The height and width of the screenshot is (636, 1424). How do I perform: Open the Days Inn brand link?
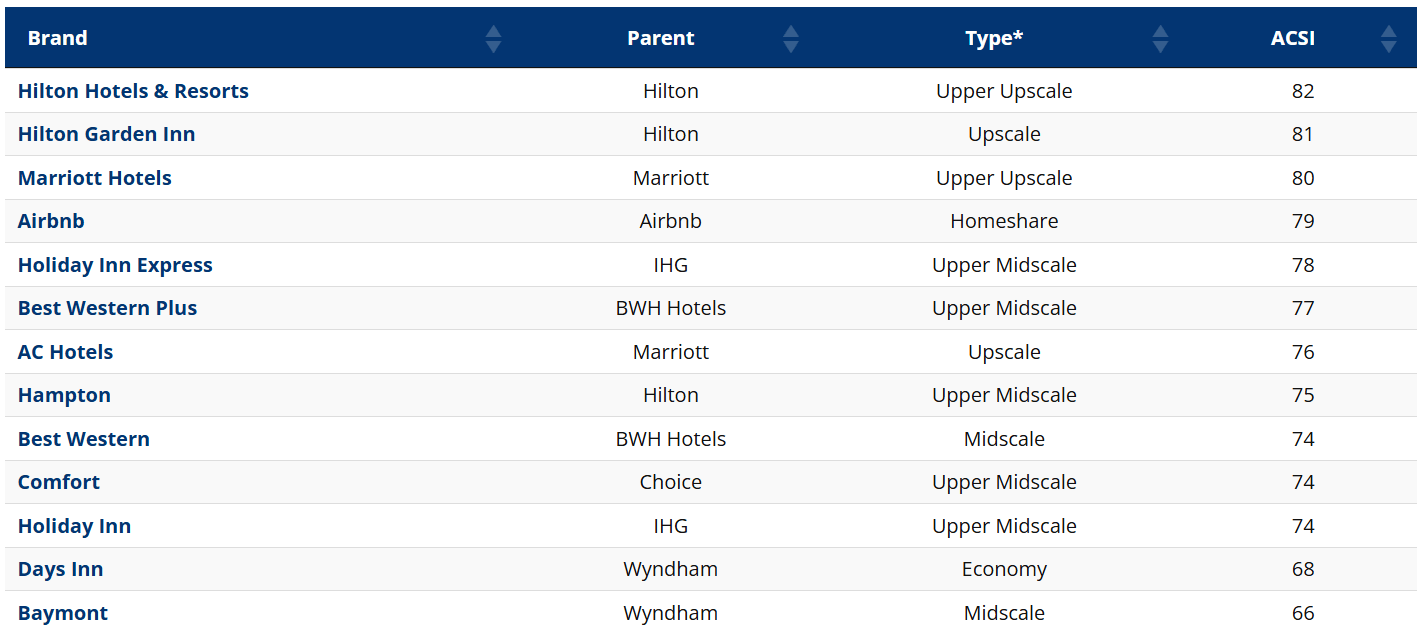60,569
